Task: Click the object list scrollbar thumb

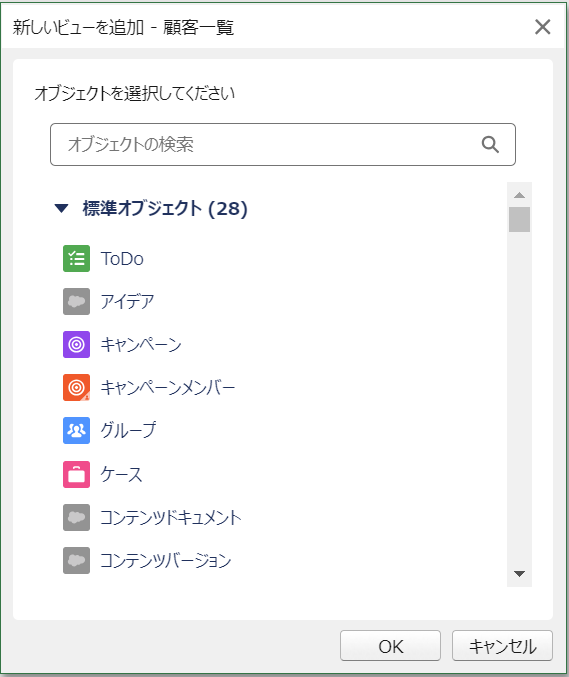Action: click(x=519, y=219)
